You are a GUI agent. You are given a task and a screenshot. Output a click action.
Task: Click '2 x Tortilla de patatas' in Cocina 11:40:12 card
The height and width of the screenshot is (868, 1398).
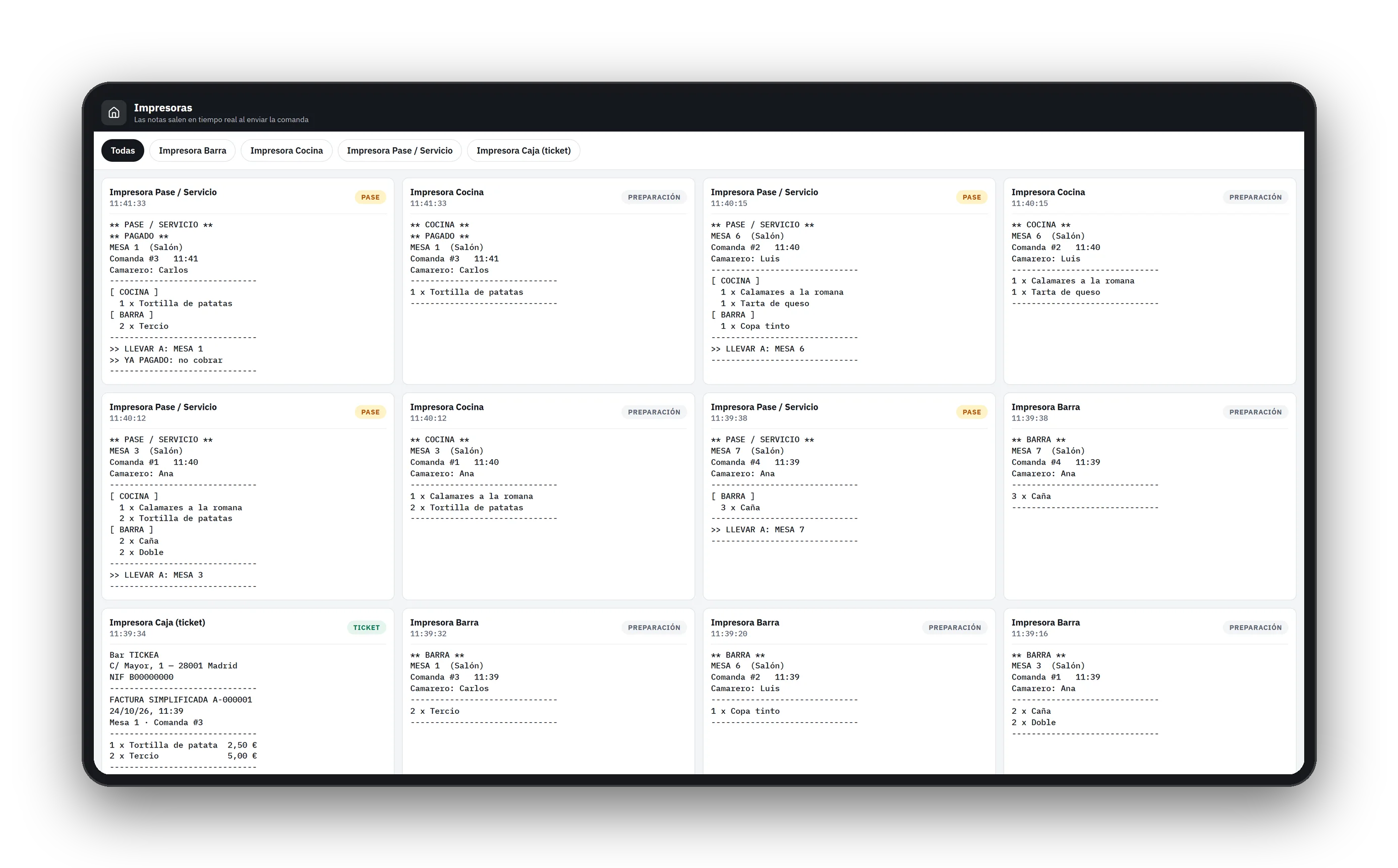tap(467, 508)
